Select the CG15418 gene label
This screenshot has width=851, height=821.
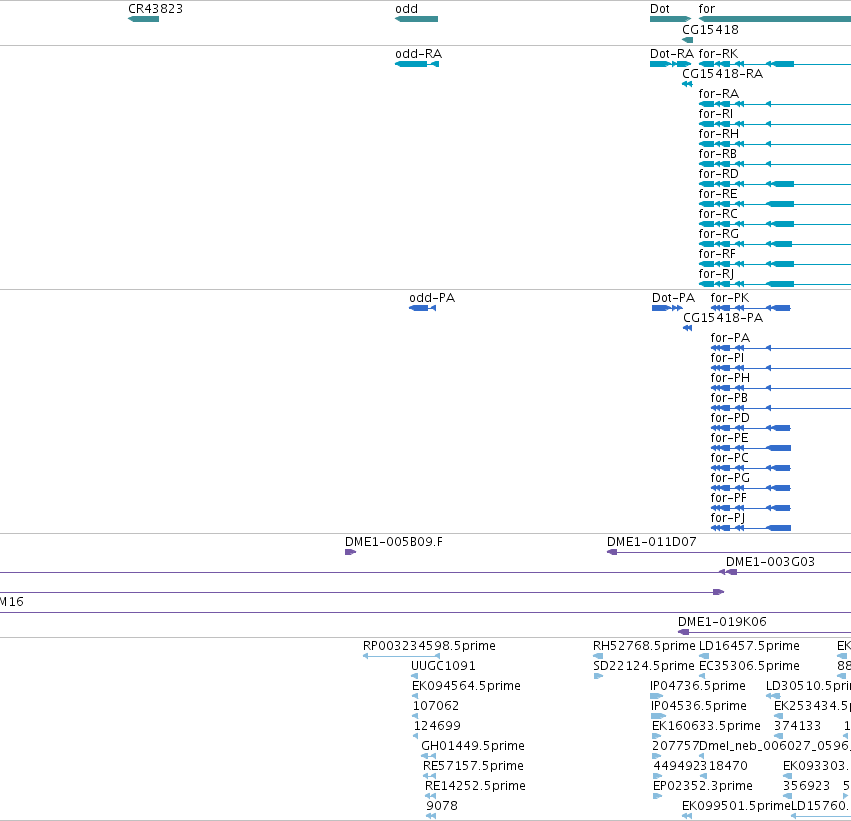[x=710, y=30]
